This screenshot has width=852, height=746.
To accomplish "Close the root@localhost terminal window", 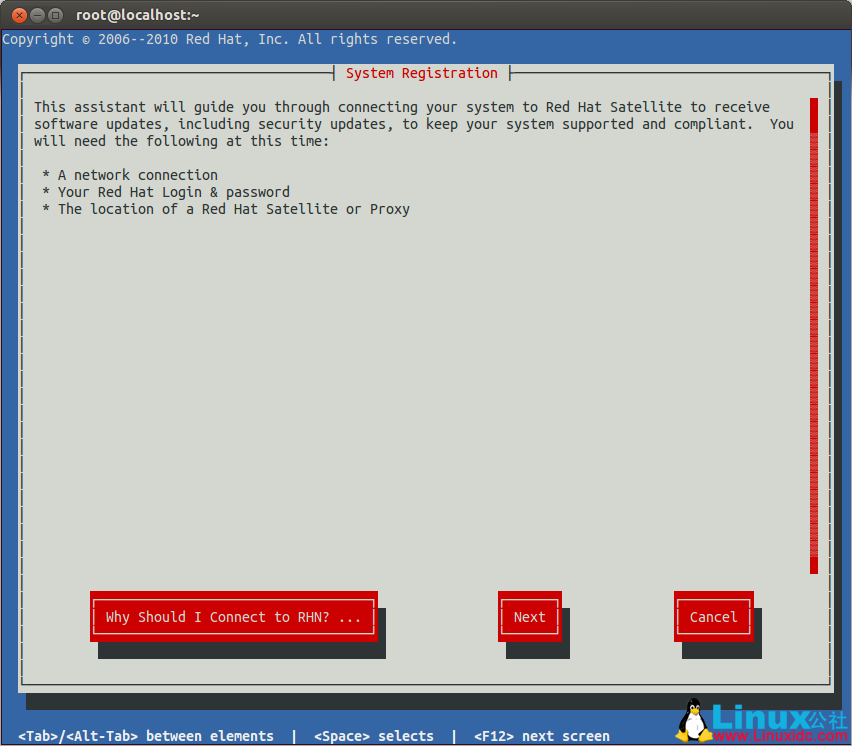I will pos(20,15).
